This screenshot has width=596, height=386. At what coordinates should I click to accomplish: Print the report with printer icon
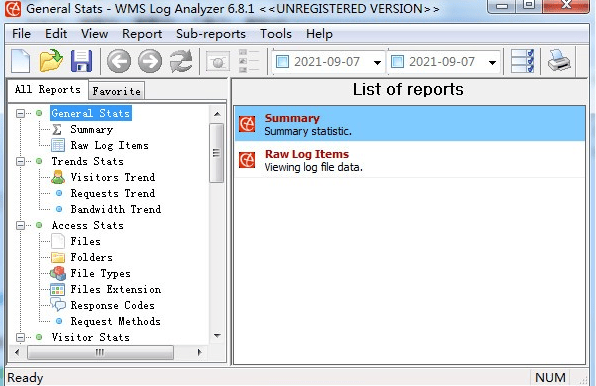click(559, 61)
